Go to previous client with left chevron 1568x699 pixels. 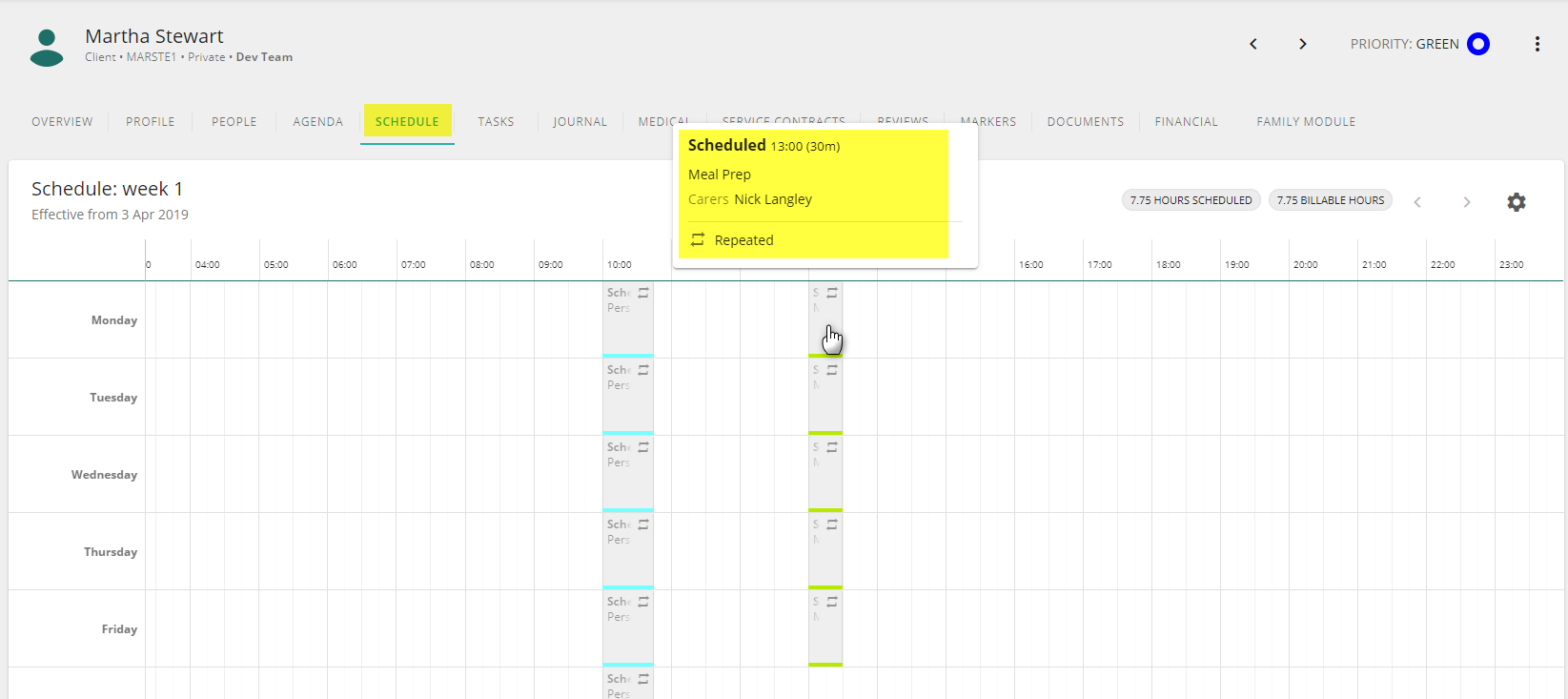pos(1253,44)
